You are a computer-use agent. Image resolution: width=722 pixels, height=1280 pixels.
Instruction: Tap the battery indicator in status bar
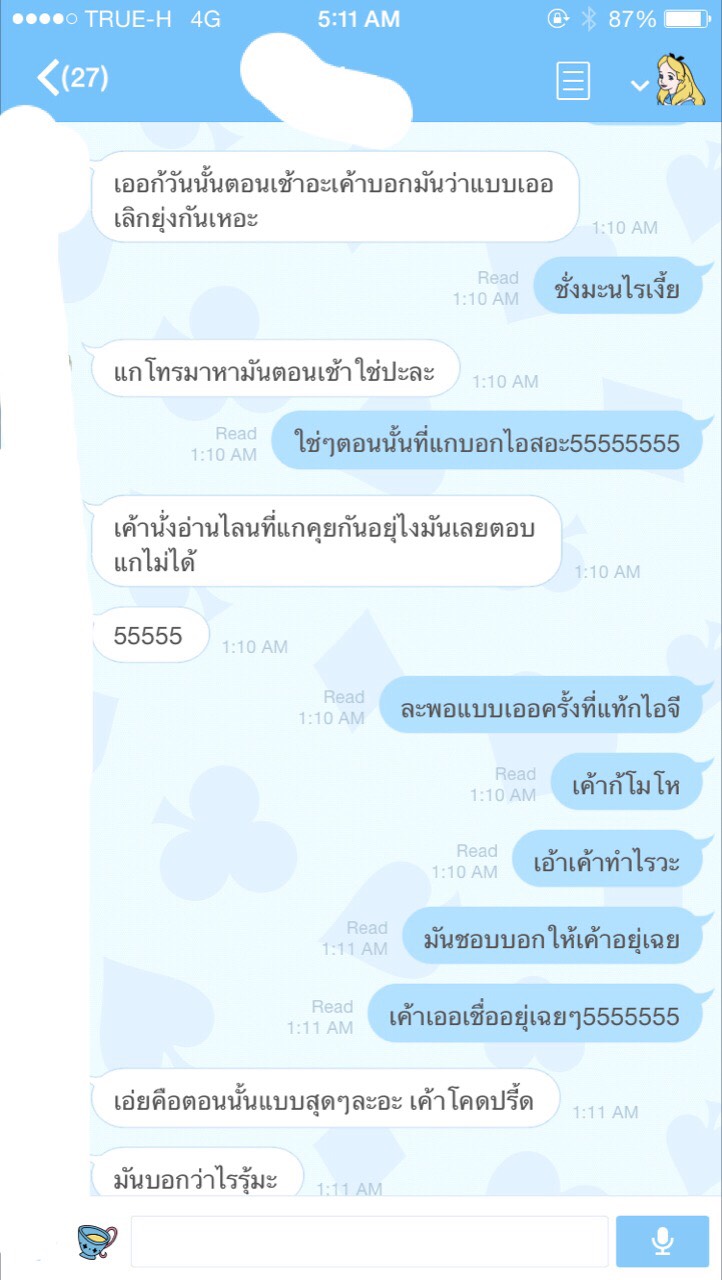pos(686,18)
